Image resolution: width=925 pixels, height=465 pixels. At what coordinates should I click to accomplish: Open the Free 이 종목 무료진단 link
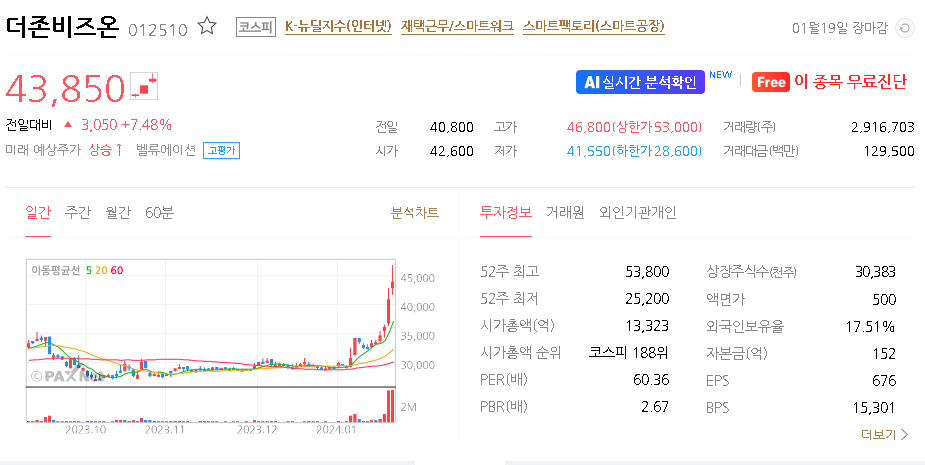[x=829, y=81]
